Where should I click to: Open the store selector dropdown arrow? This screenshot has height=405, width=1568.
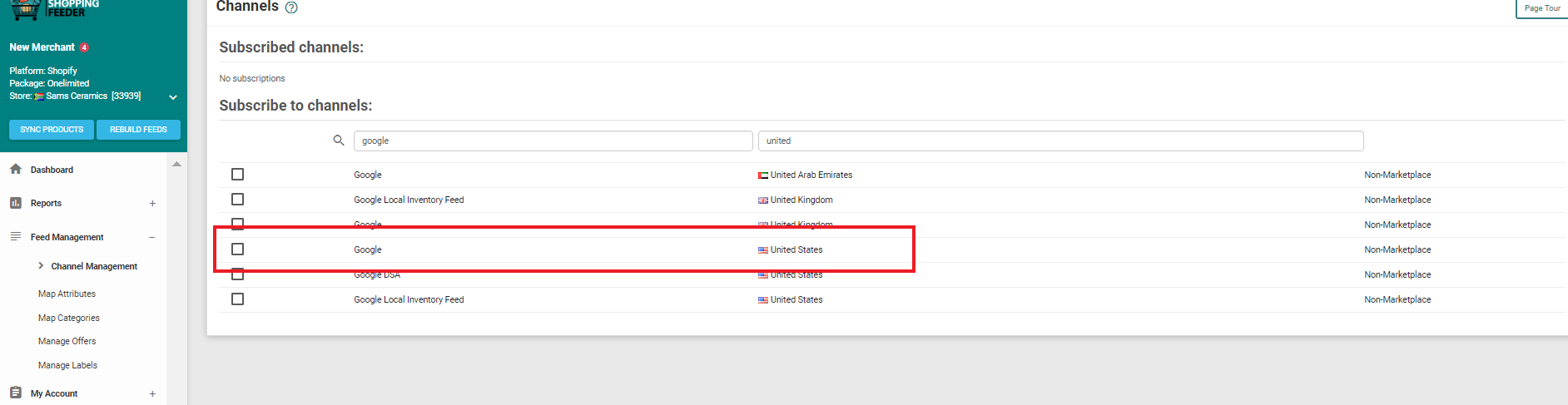click(173, 97)
